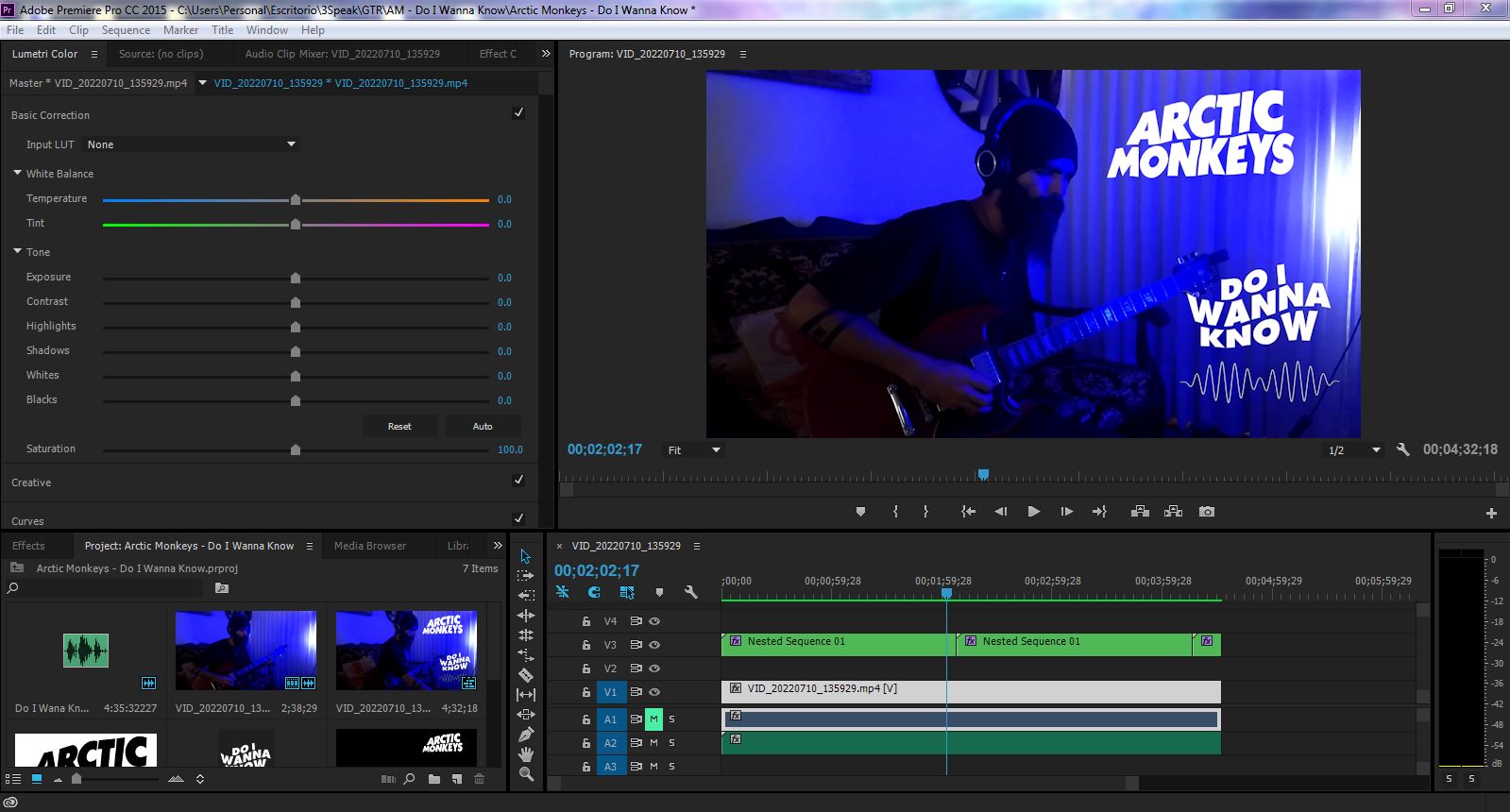Click the Clear trash icon in Project panel
The height and width of the screenshot is (812, 1510).
pos(479,779)
